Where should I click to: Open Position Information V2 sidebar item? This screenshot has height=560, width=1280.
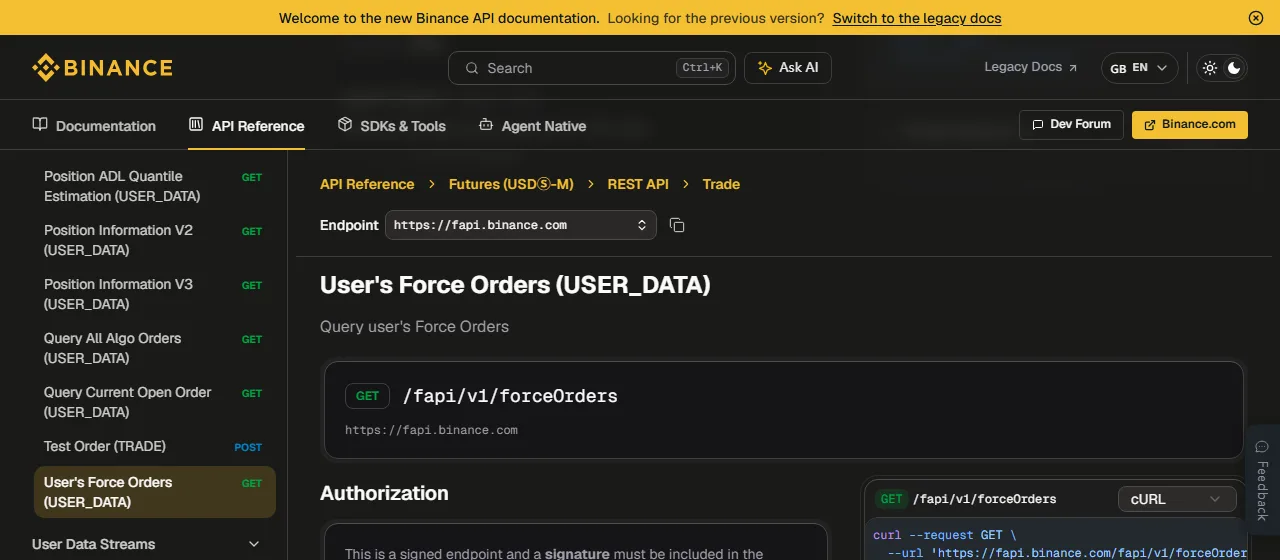click(x=155, y=240)
